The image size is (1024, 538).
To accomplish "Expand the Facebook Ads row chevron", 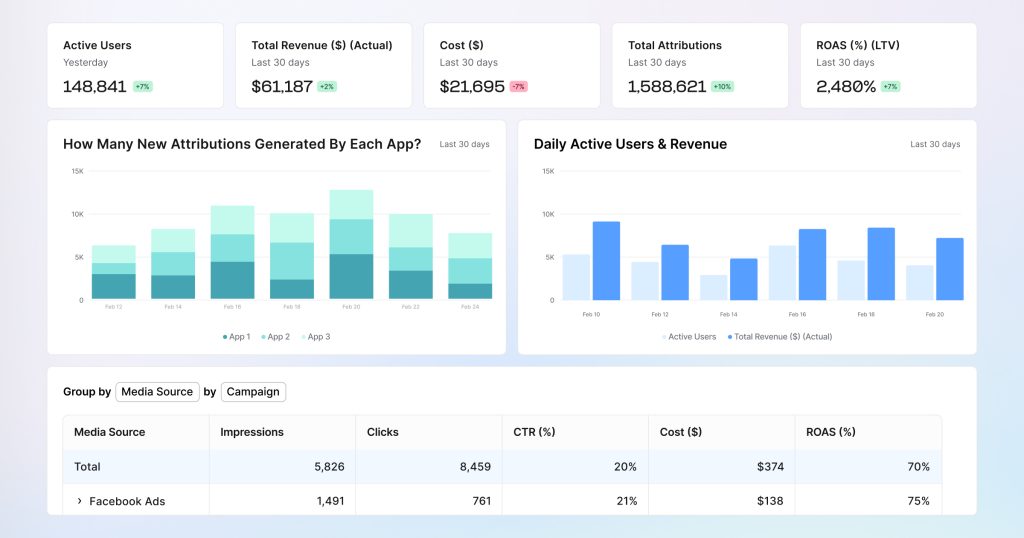I will (79, 501).
